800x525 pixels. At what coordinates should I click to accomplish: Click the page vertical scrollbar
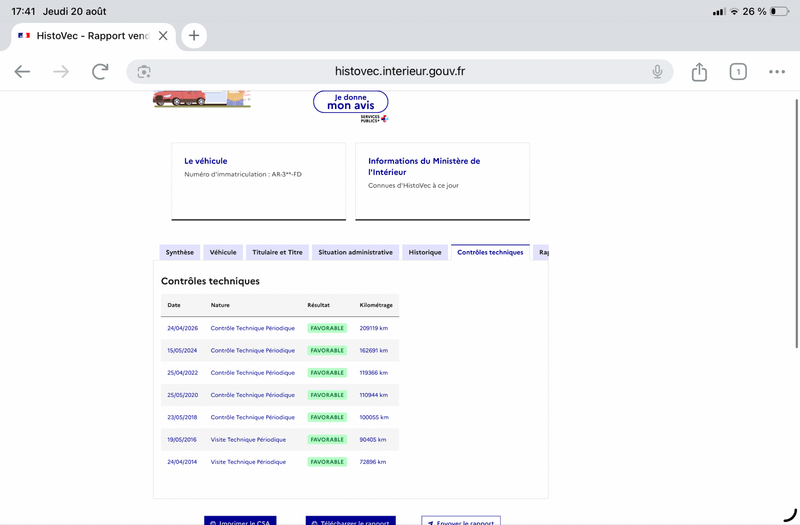coord(796,223)
